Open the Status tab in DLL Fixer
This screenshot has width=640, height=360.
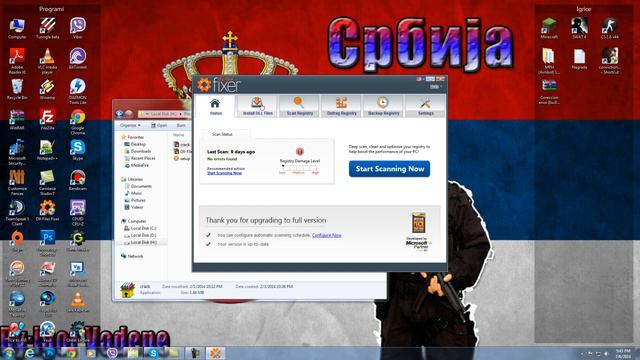[x=216, y=106]
